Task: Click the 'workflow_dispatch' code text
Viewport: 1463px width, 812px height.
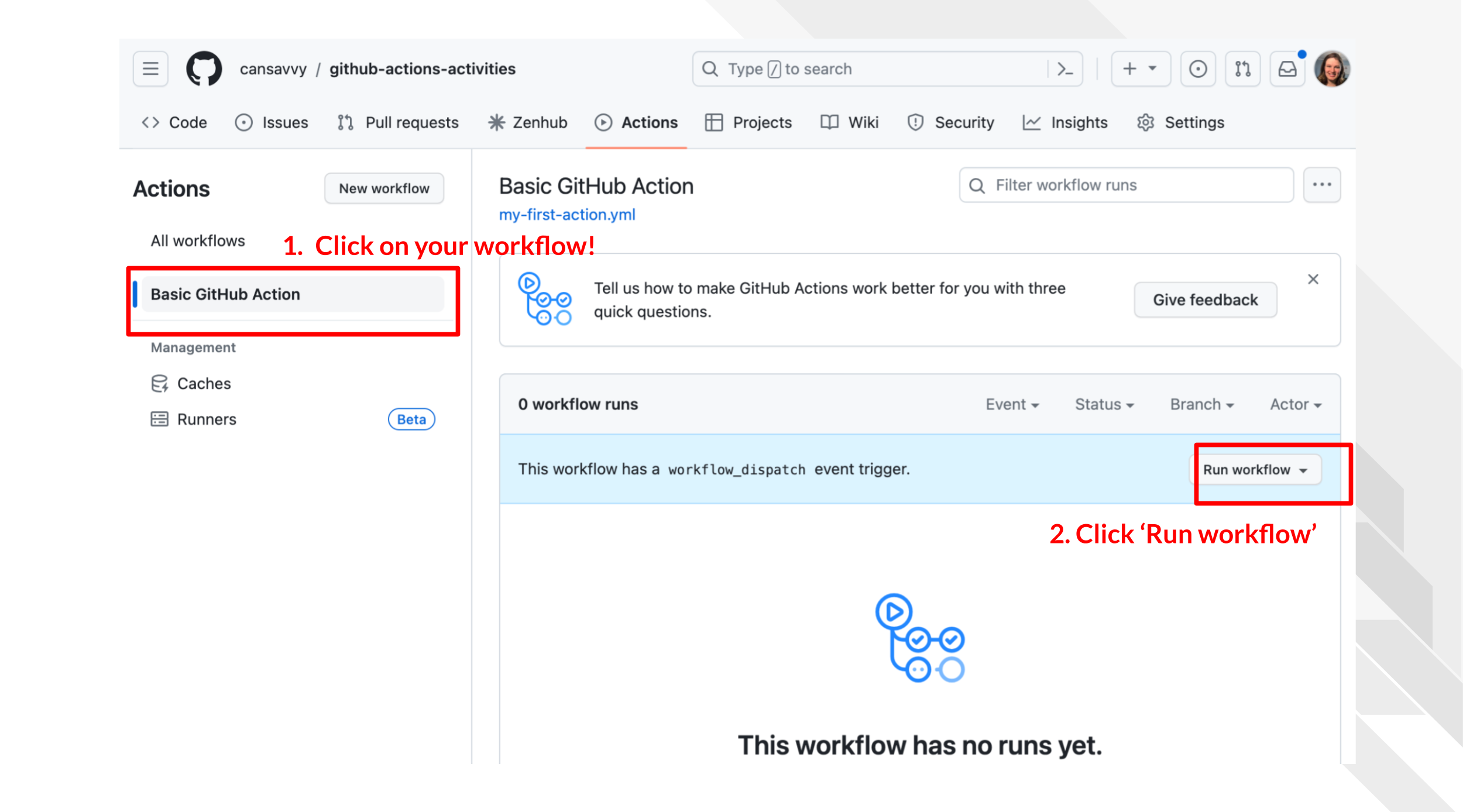Action: point(737,470)
